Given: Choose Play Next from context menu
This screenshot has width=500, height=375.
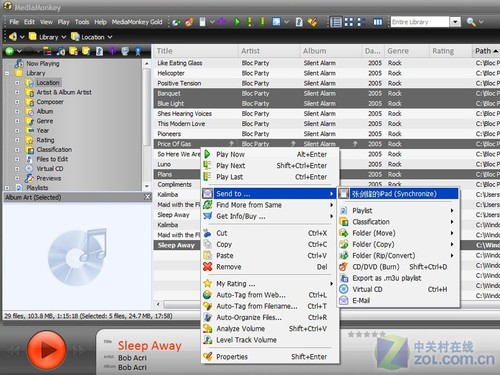Looking at the screenshot, I should click(x=270, y=165).
